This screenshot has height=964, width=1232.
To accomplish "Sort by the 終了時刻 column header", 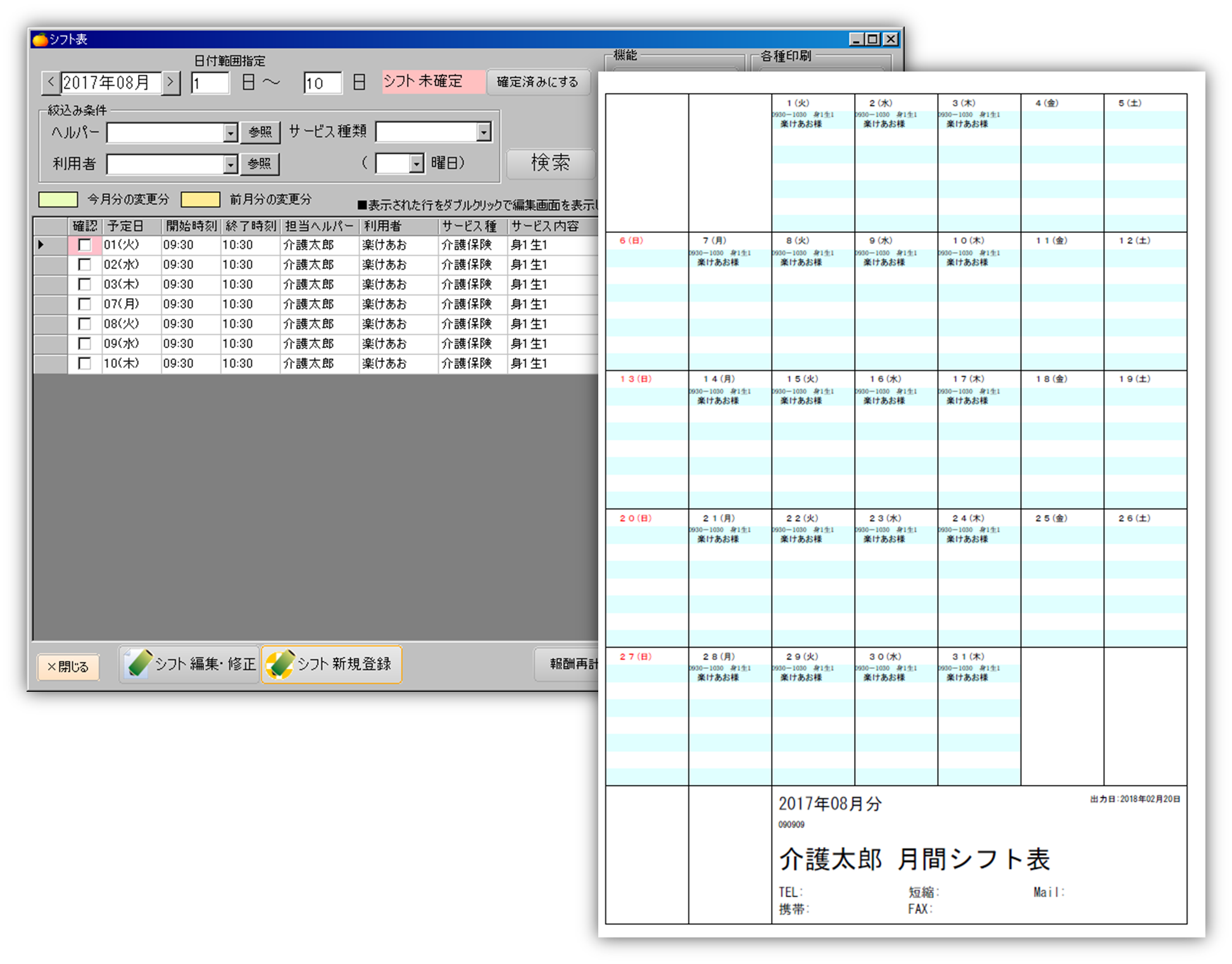I will point(251,226).
